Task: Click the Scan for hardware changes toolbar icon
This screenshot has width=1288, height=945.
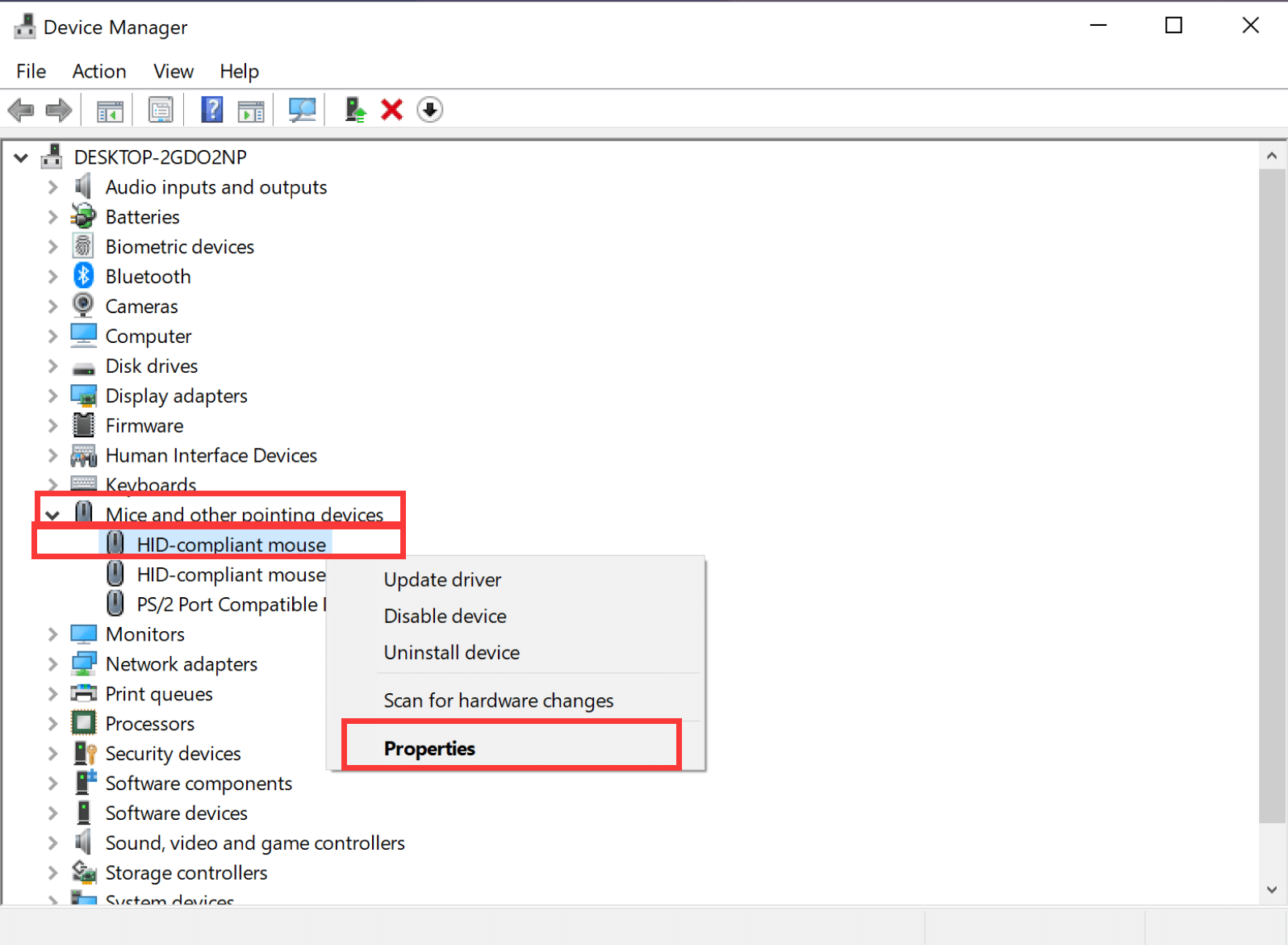Action: click(x=302, y=110)
